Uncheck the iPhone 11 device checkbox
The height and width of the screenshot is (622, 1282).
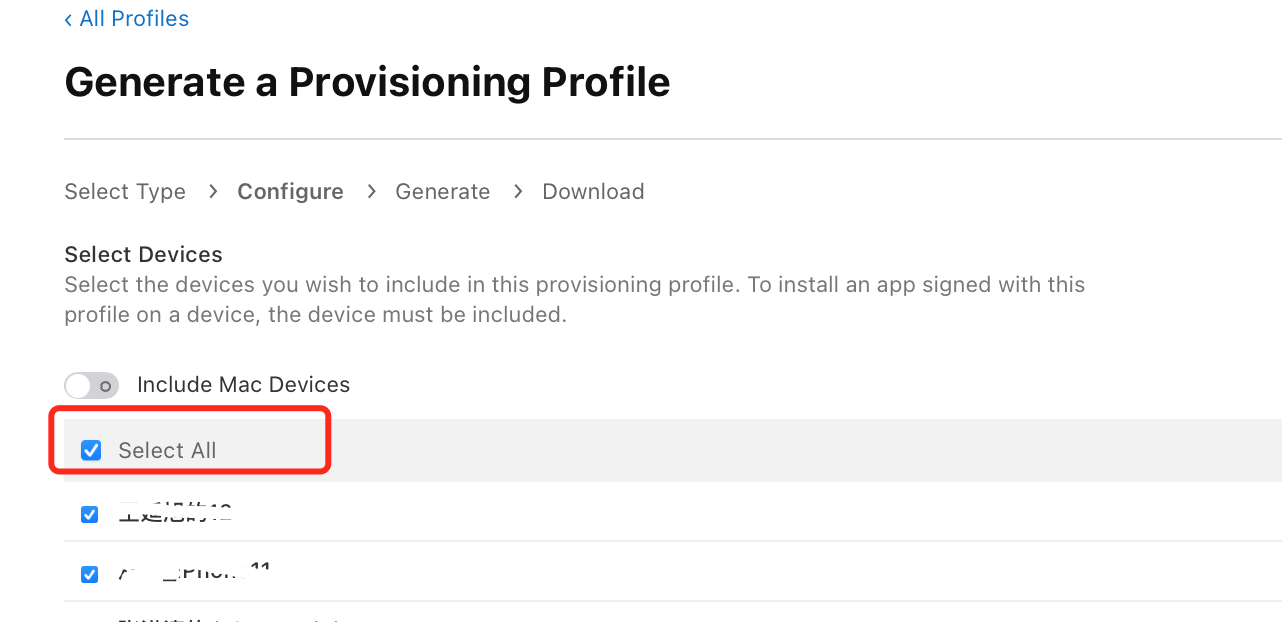click(x=90, y=574)
